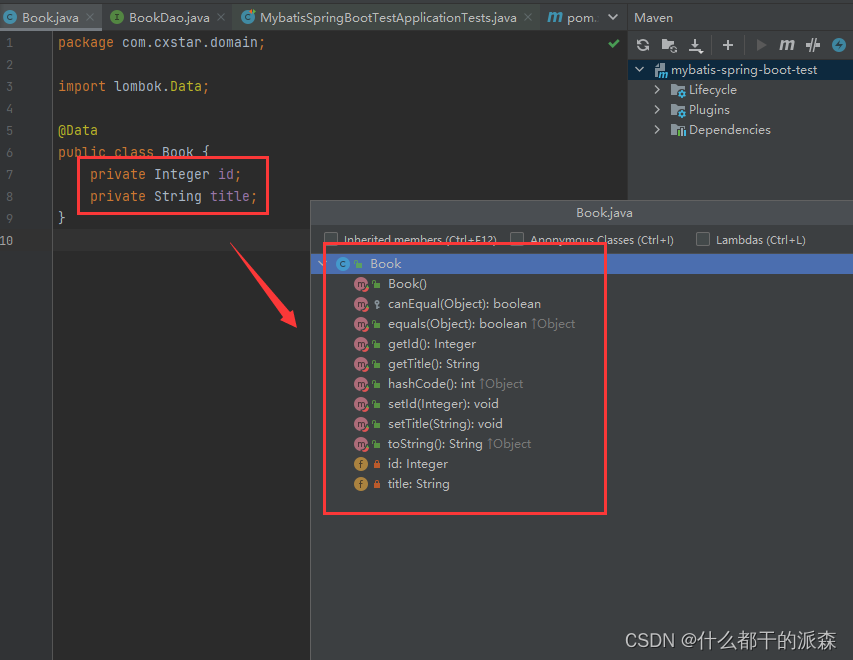Click the method icon beside getId()
853x660 pixels.
[x=361, y=344]
